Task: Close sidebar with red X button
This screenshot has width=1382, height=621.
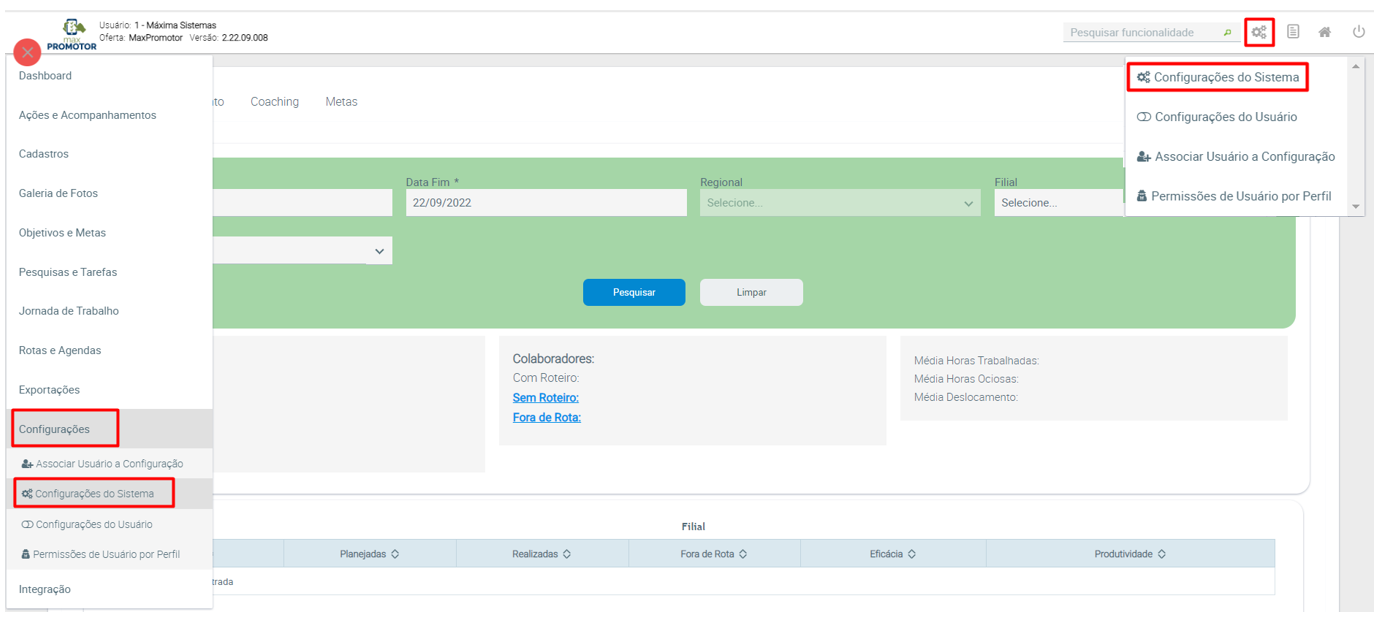Action: tap(27, 52)
